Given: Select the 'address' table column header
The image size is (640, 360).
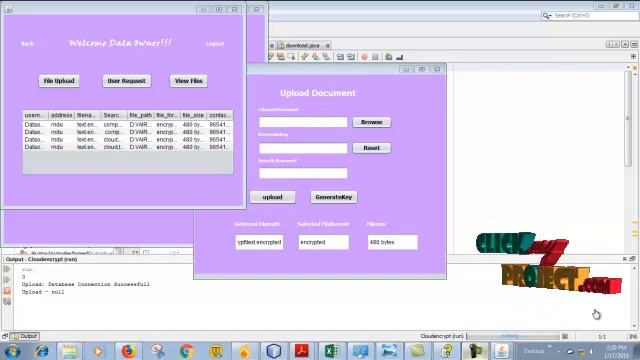Looking at the screenshot, I should [x=62, y=115].
